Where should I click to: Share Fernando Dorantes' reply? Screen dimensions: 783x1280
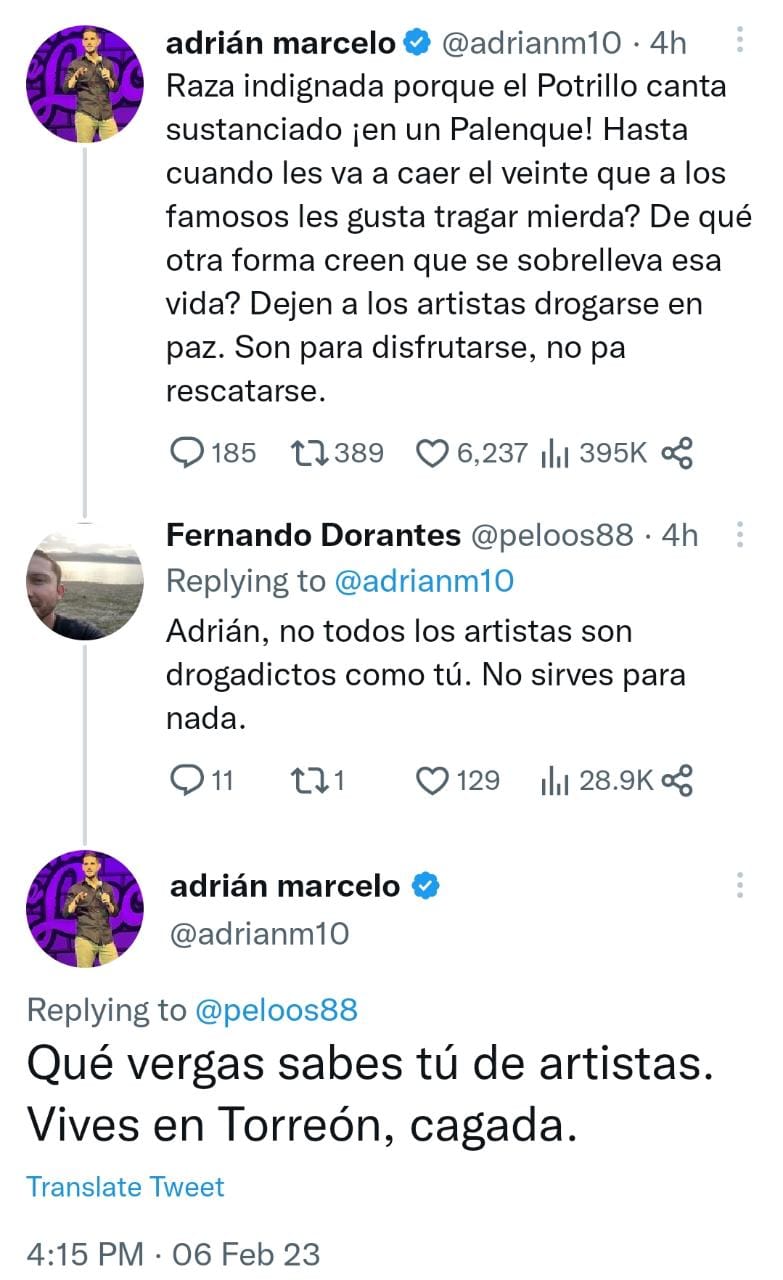point(677,780)
